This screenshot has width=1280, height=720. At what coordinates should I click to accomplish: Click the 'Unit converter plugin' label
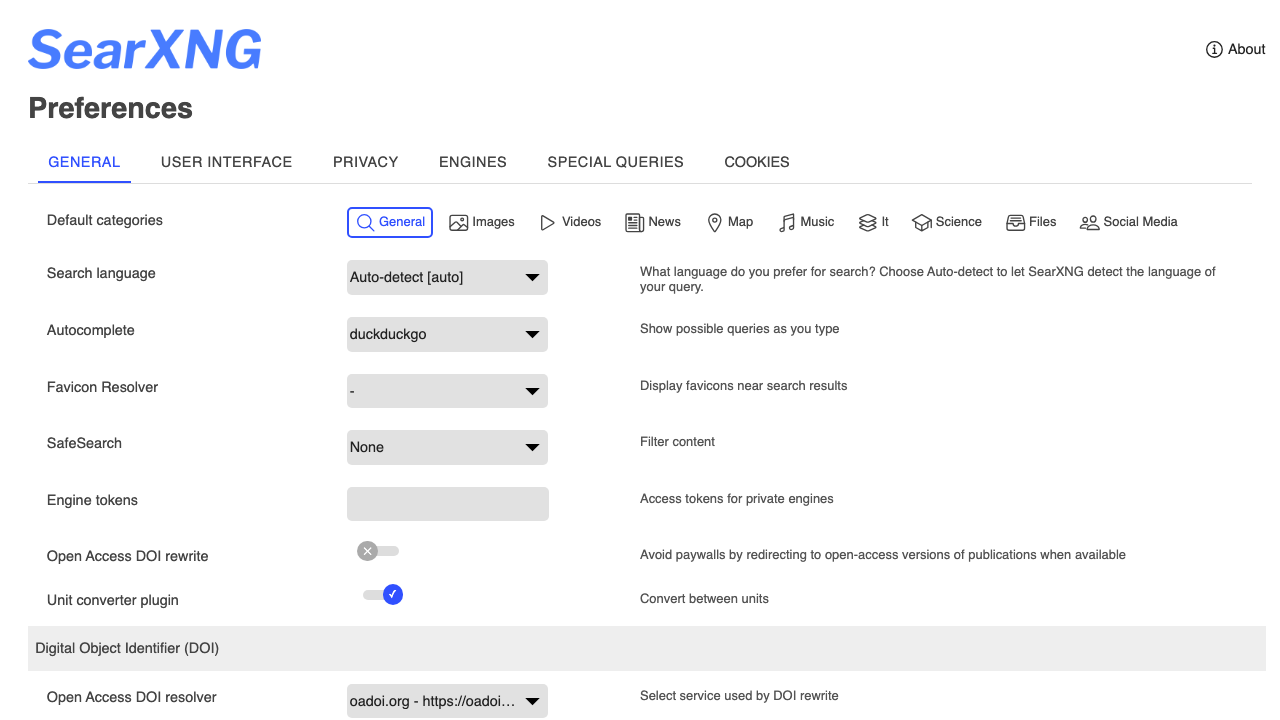[113, 600]
